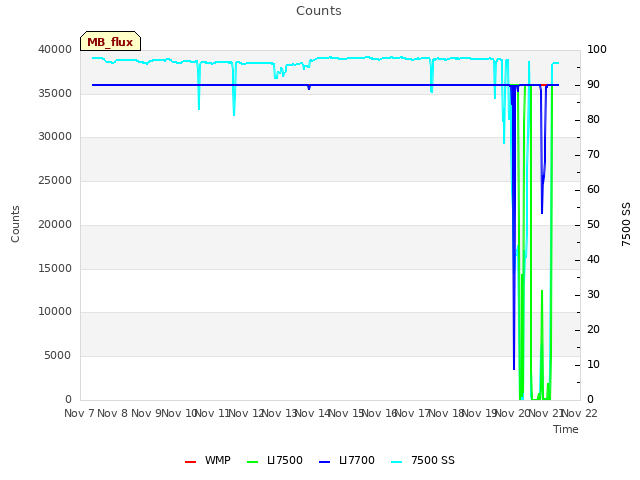The image size is (640, 480).
Task: Toggle the WMP legend label
Action: coord(218,460)
